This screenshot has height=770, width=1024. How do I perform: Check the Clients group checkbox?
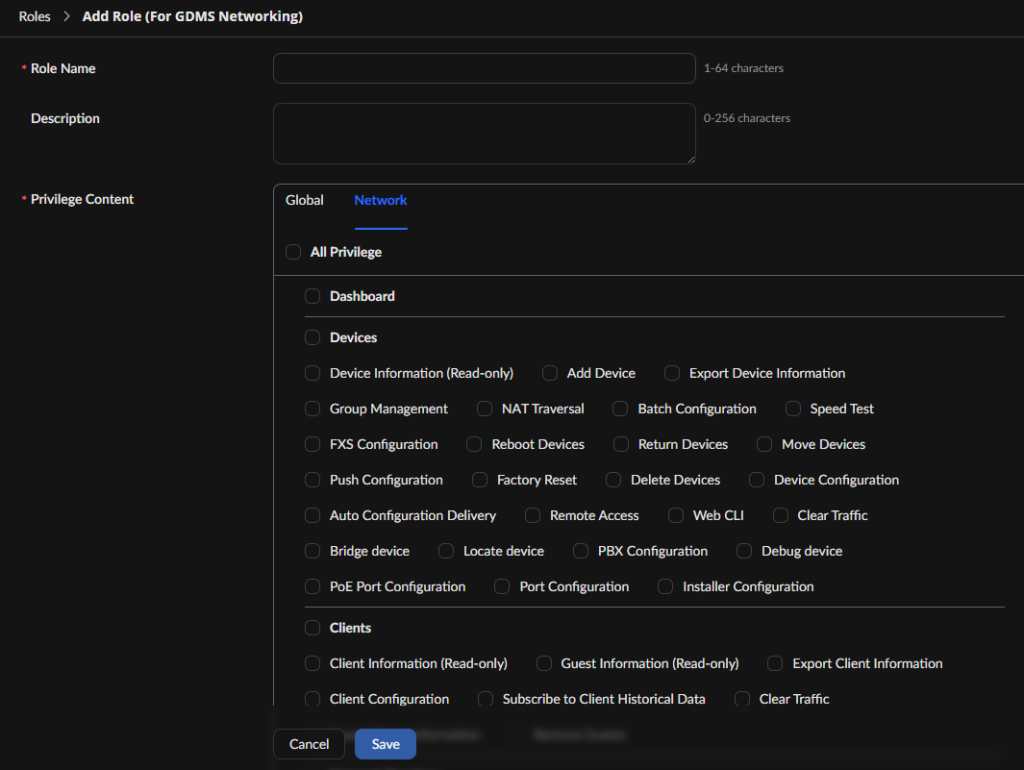[313, 628]
